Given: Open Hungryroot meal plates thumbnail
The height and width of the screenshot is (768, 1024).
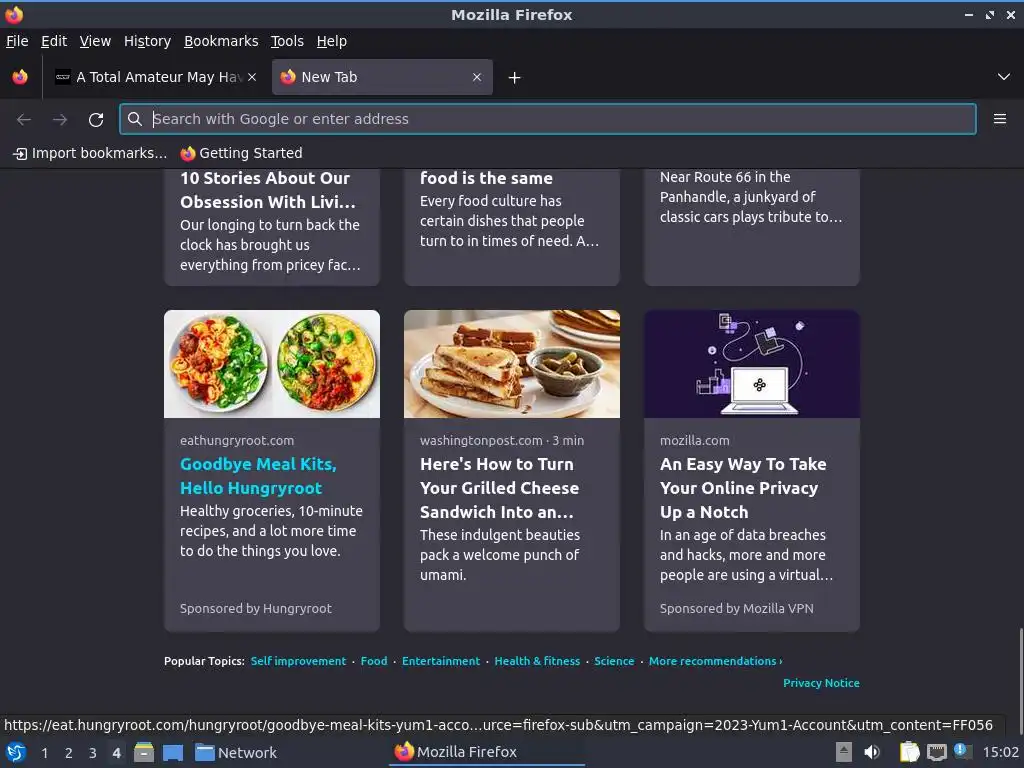Looking at the screenshot, I should coord(272,364).
